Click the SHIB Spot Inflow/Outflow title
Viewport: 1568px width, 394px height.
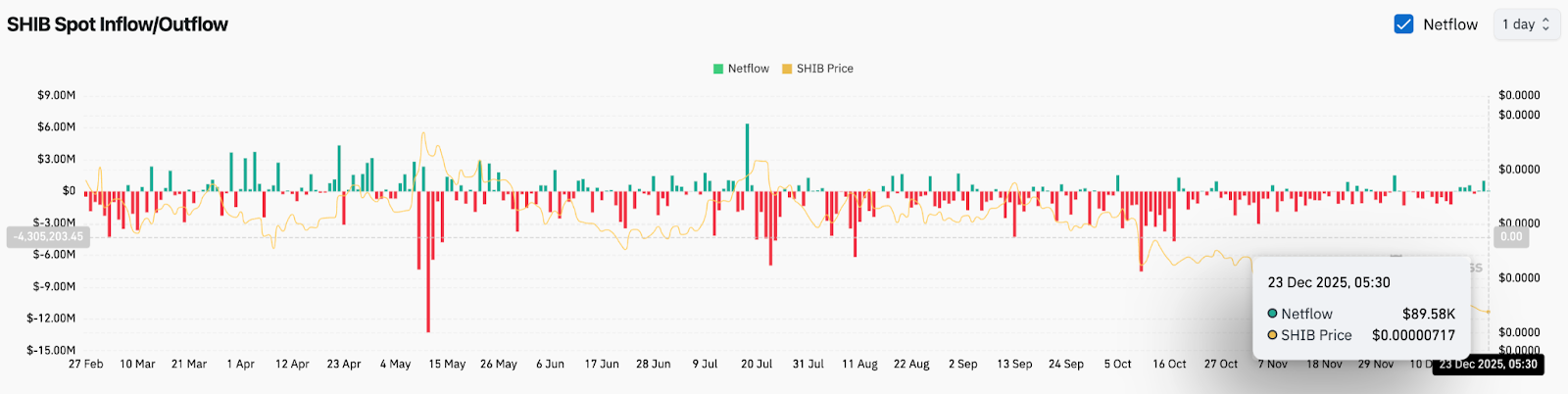(118, 25)
